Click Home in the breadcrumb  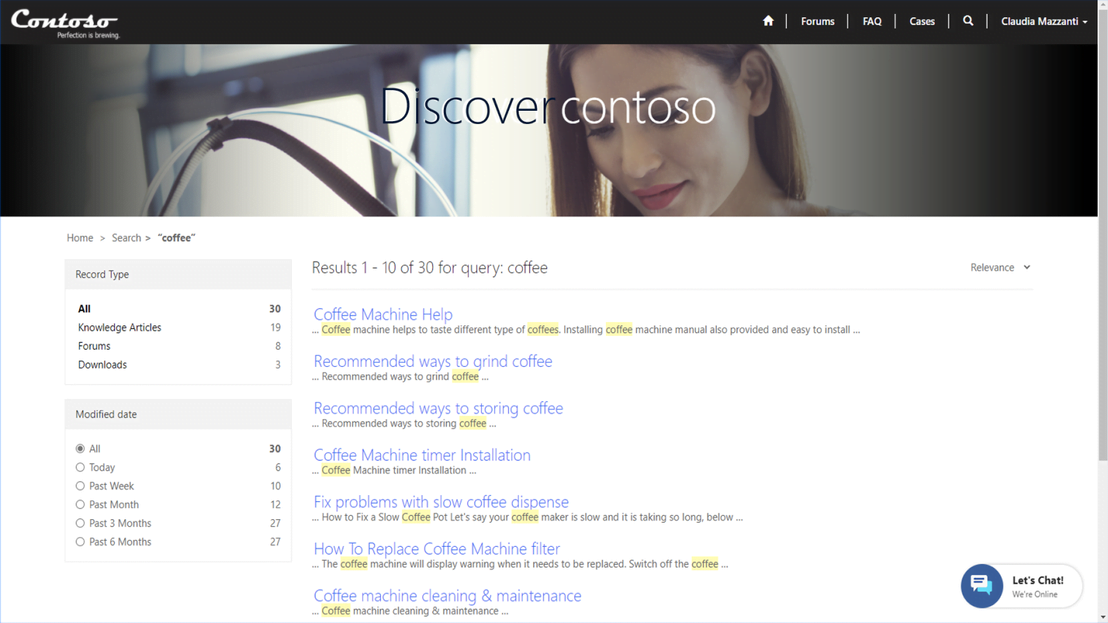[x=80, y=238]
